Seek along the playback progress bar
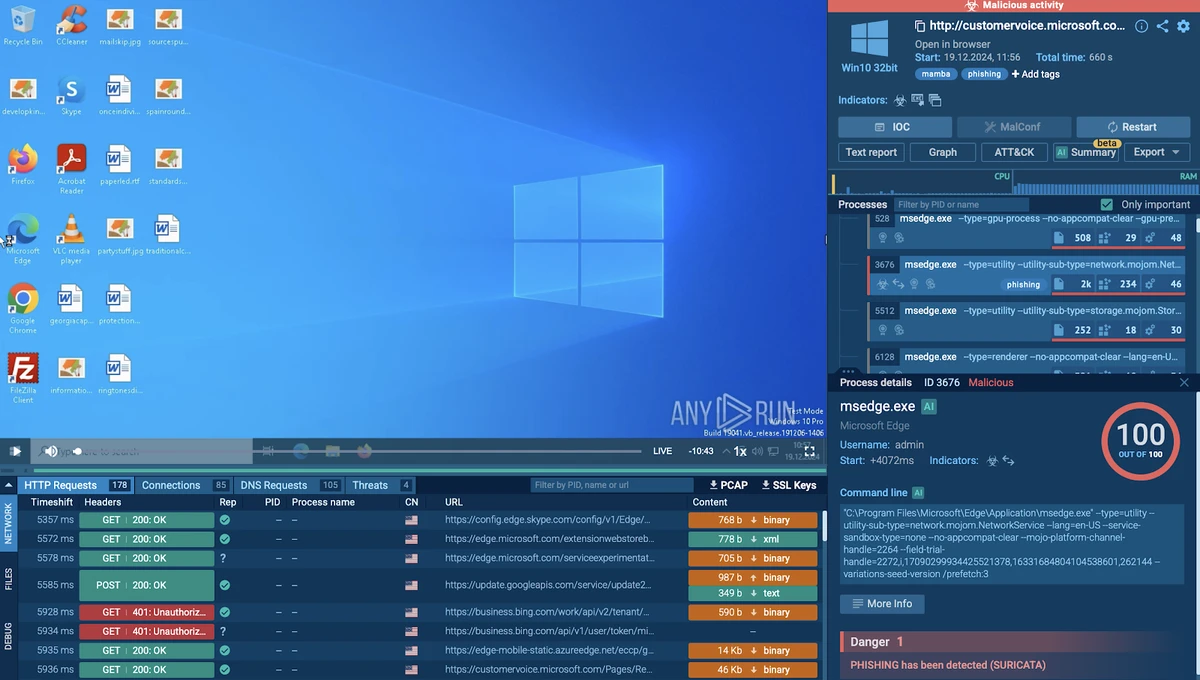Viewport: 1200px width, 680px height. coord(360,451)
